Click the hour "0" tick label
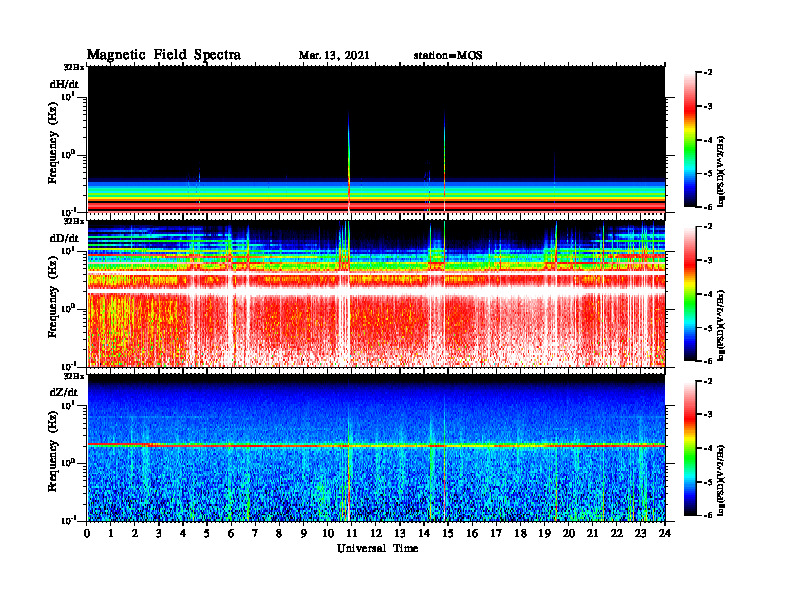Image resolution: width=792 pixels, height=612 pixels. [x=87, y=534]
